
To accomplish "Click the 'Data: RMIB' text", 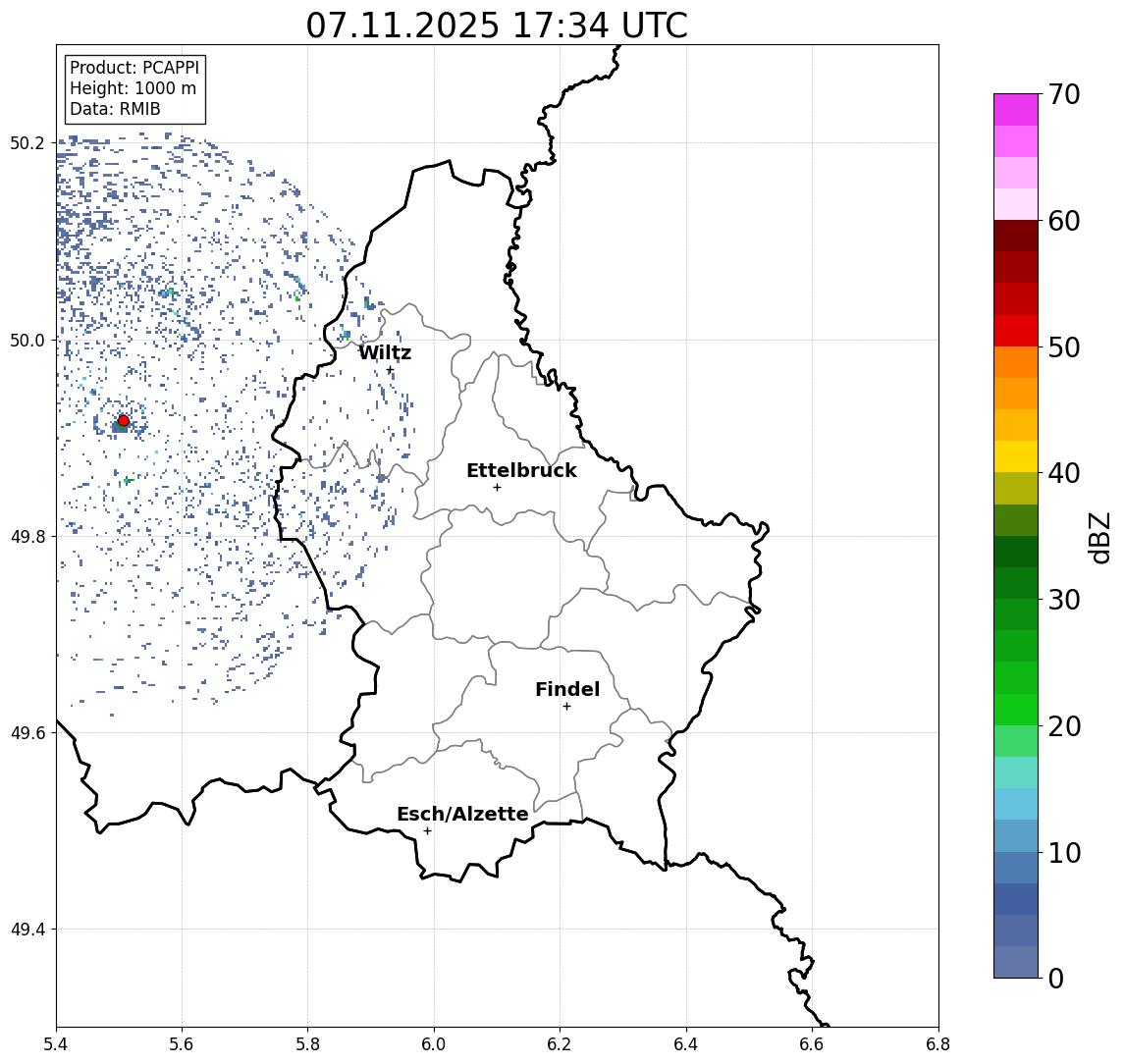I will pos(115,109).
